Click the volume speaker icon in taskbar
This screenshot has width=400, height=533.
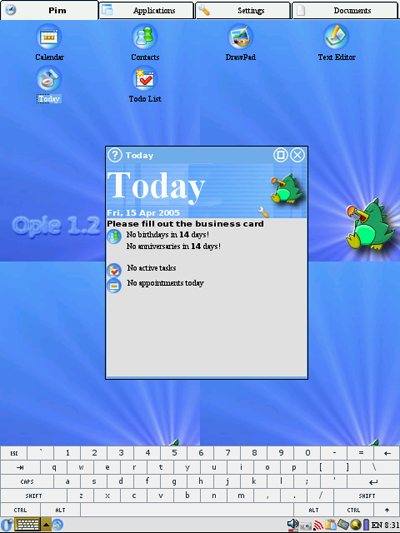tap(292, 525)
